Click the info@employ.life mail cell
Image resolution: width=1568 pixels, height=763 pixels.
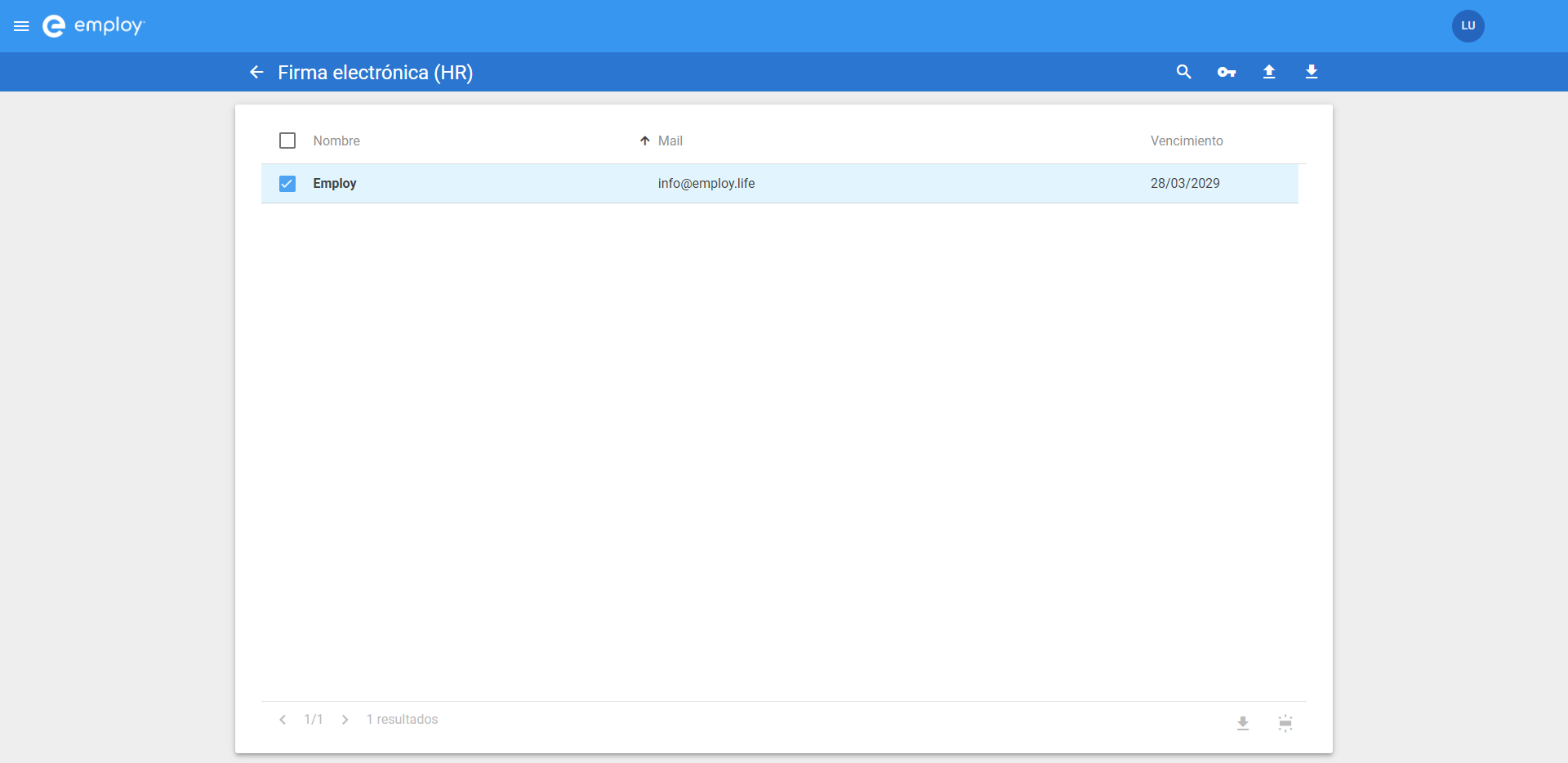[706, 184]
